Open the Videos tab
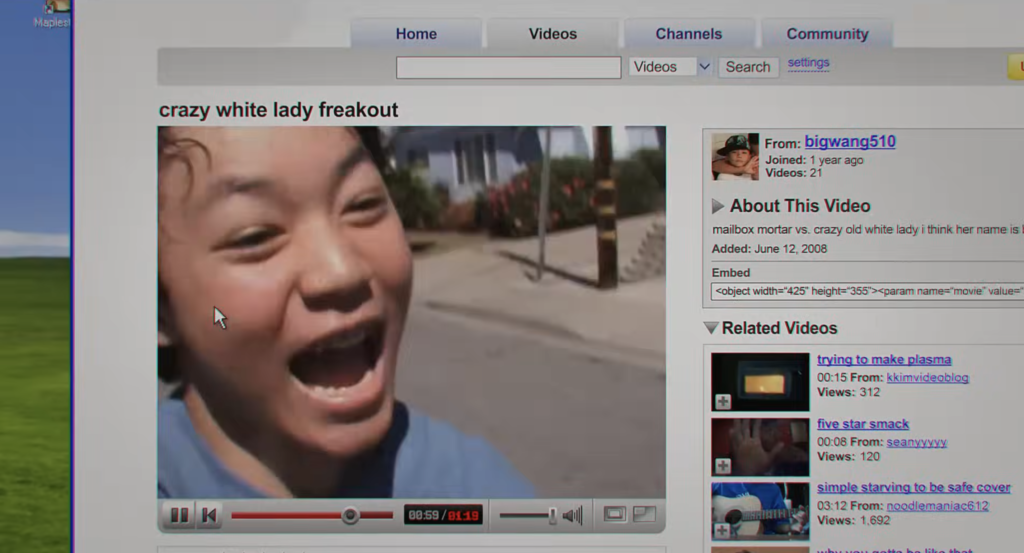Image resolution: width=1024 pixels, height=553 pixels. pos(552,34)
